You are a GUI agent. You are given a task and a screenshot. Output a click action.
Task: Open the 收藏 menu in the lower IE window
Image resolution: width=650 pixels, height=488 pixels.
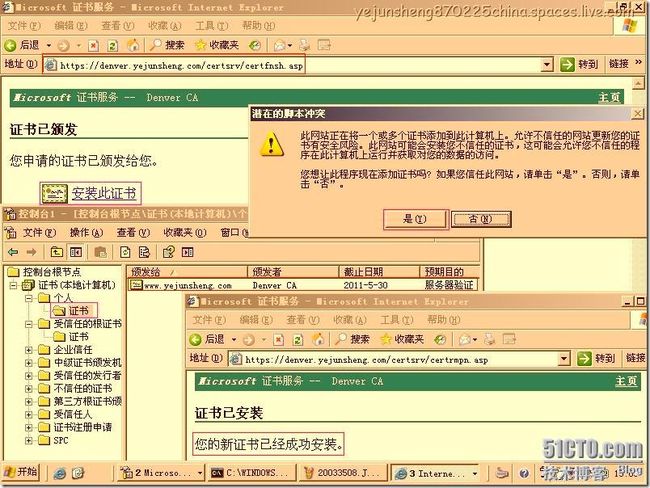click(x=350, y=320)
